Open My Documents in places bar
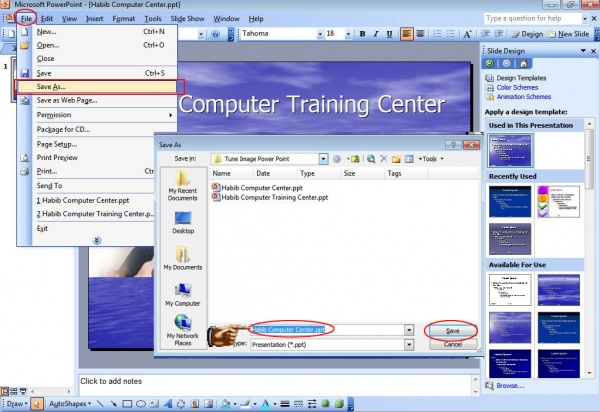The width and height of the screenshot is (600, 412). 183,258
